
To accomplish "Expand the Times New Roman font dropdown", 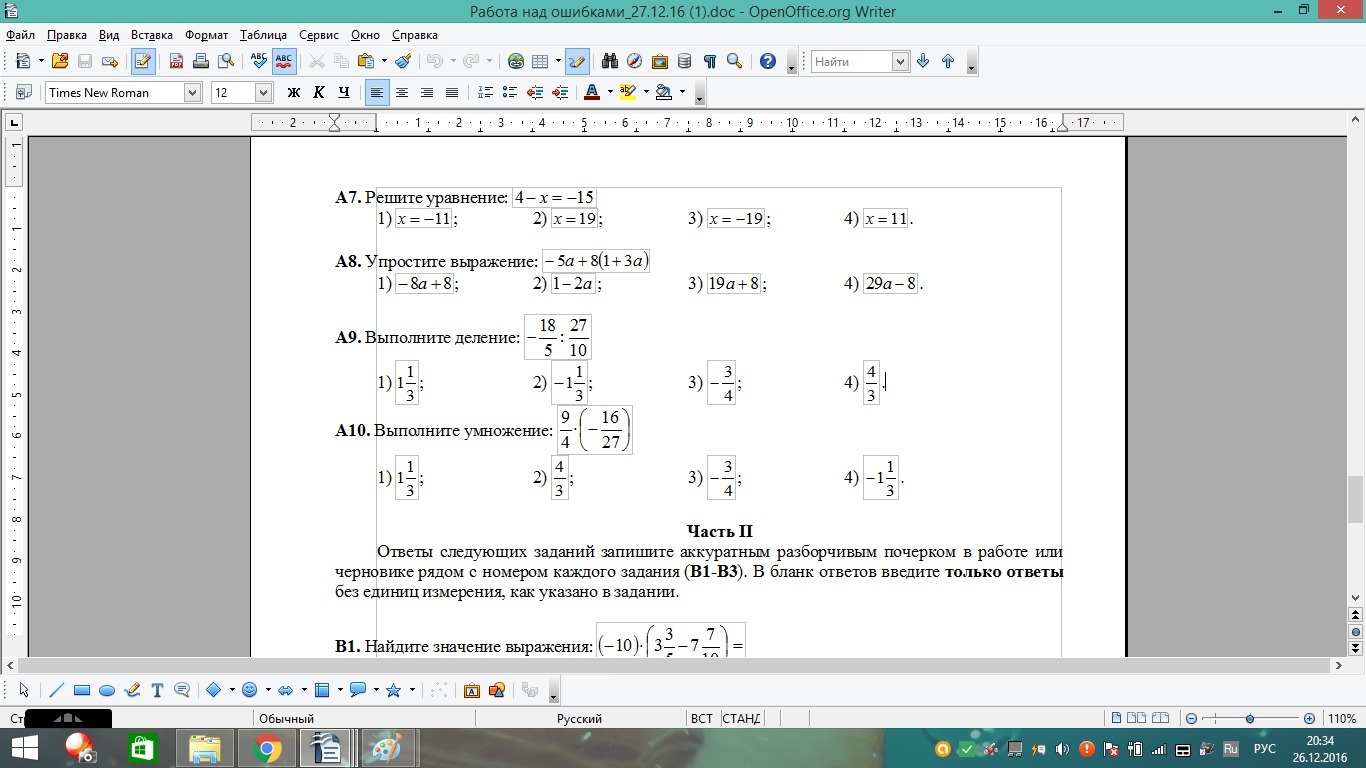I will click(192, 92).
